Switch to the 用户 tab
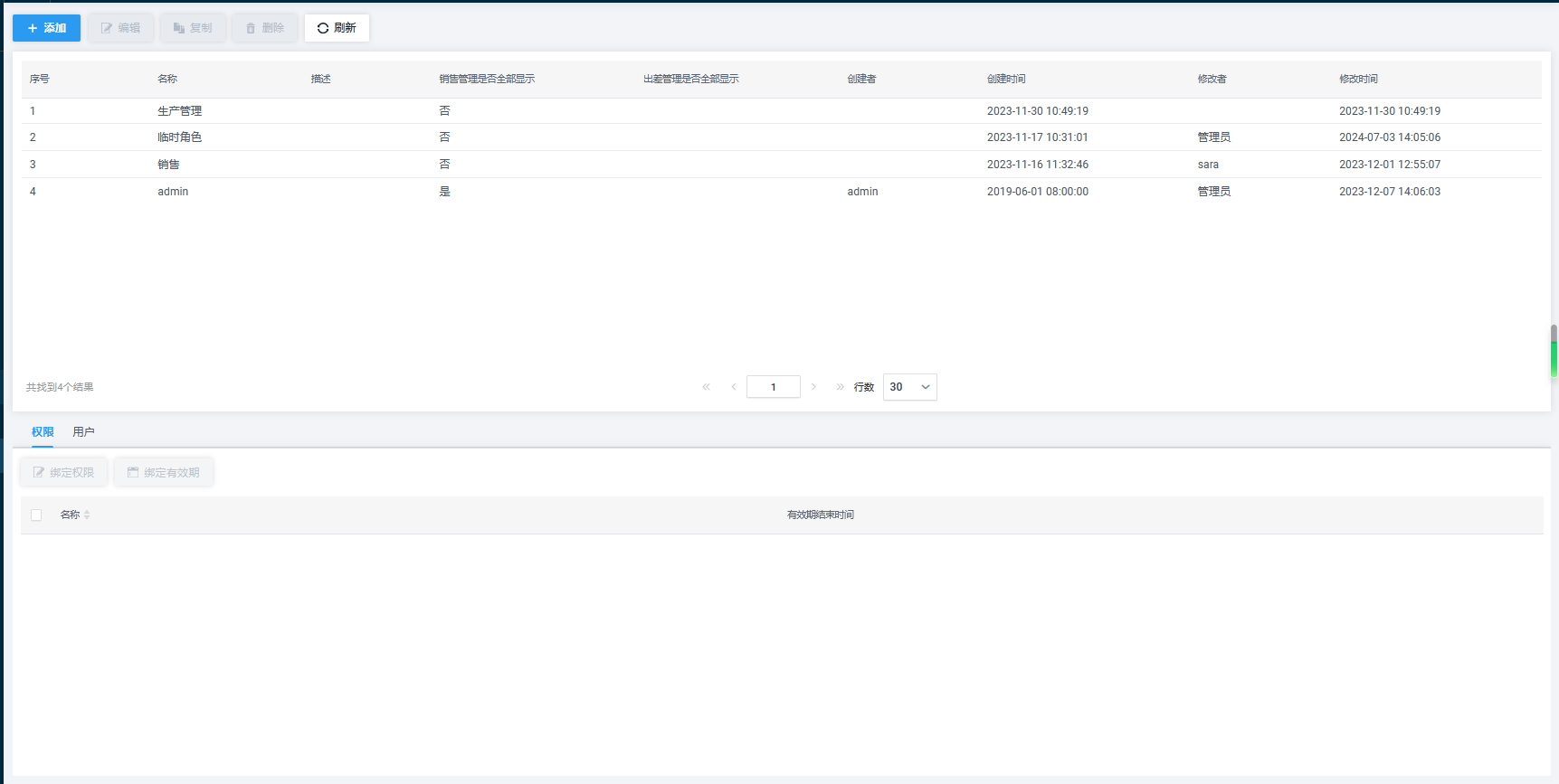 pos(83,432)
